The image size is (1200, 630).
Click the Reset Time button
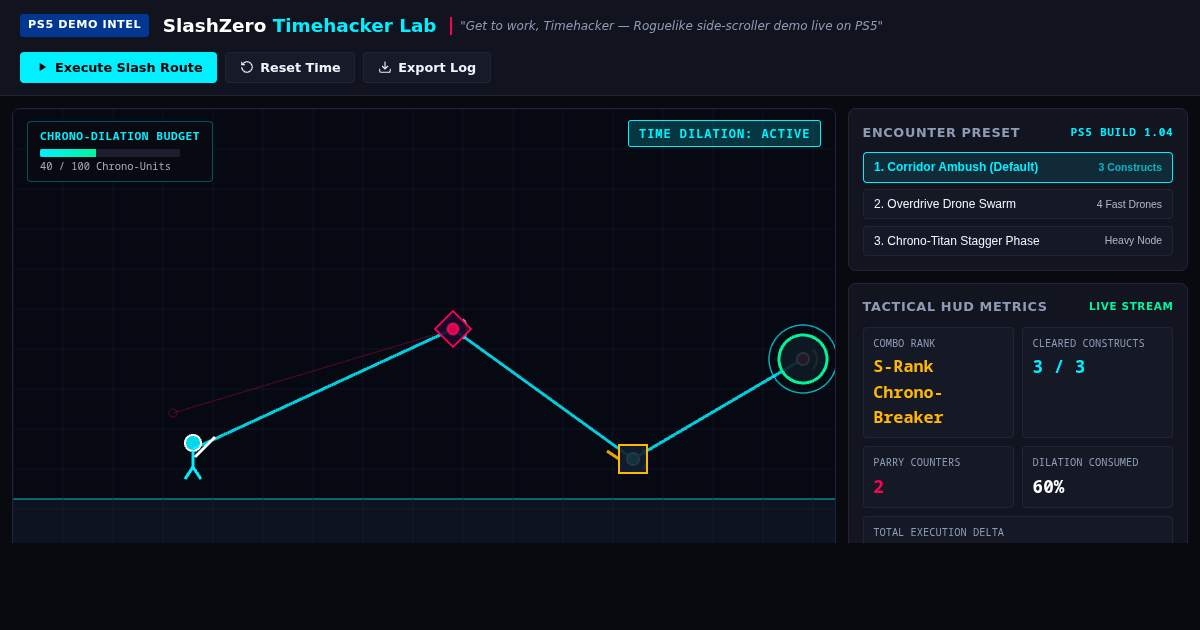point(290,67)
